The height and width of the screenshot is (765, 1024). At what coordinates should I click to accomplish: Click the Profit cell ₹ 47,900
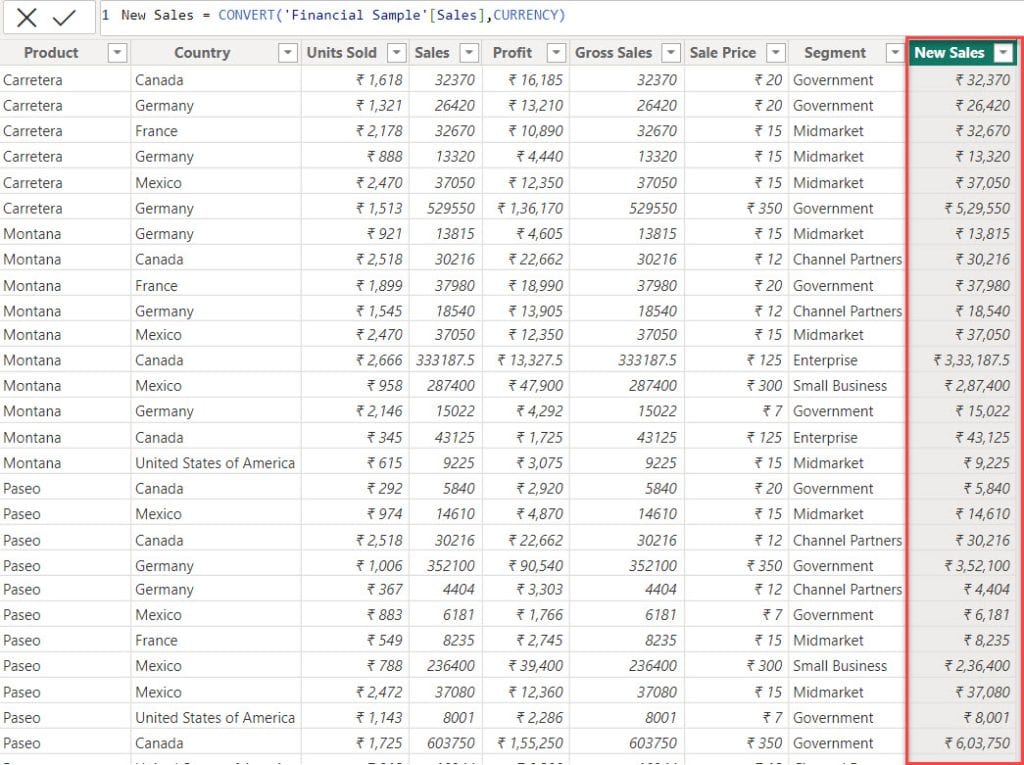point(526,385)
